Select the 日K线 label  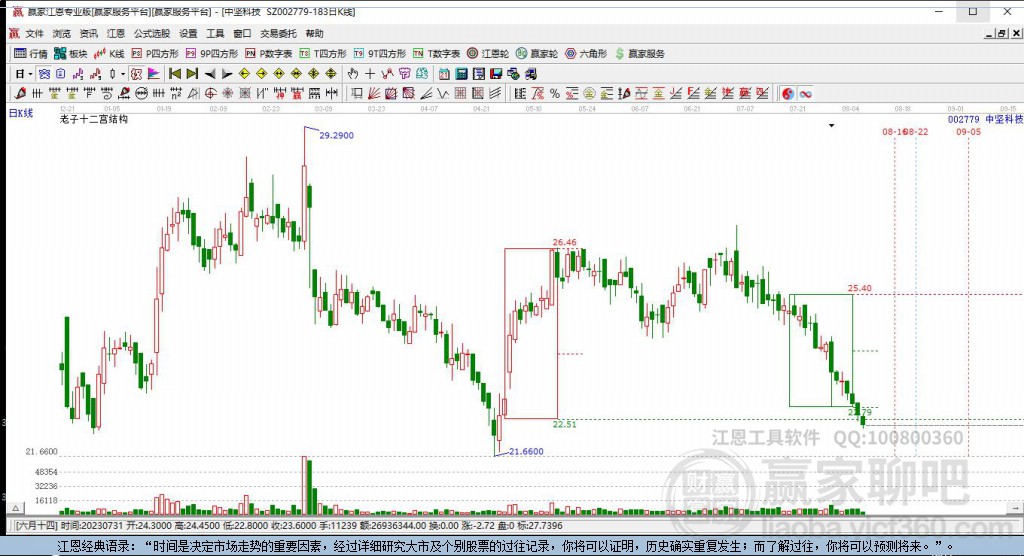(x=20, y=113)
